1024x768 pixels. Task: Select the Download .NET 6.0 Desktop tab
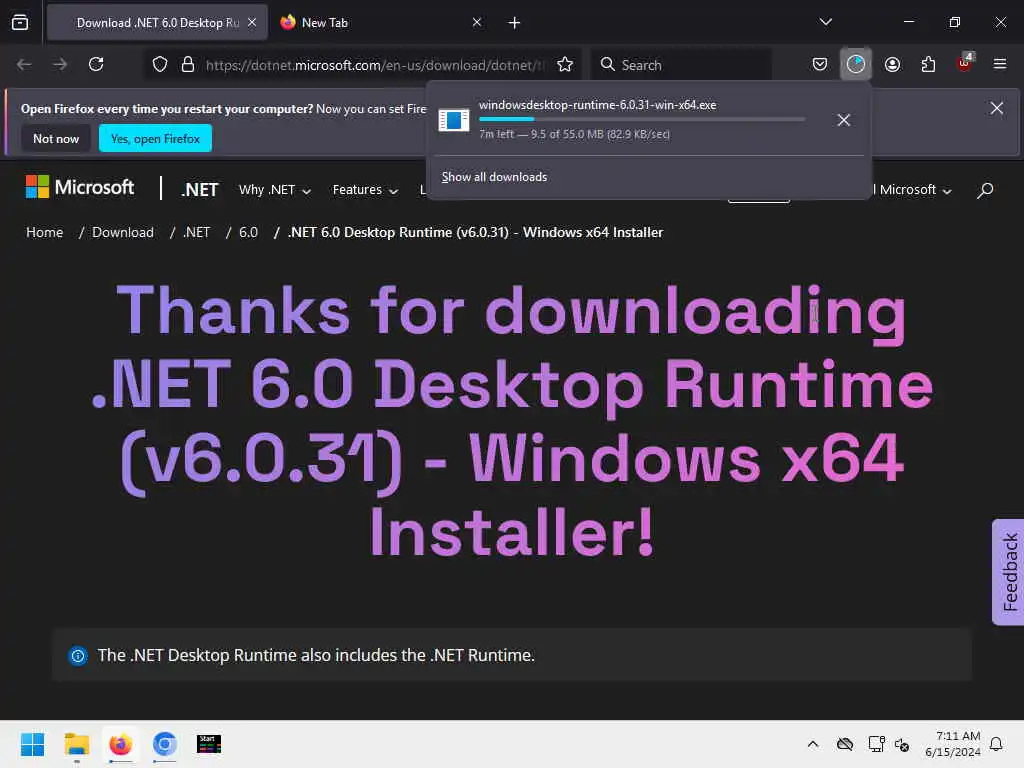point(157,22)
